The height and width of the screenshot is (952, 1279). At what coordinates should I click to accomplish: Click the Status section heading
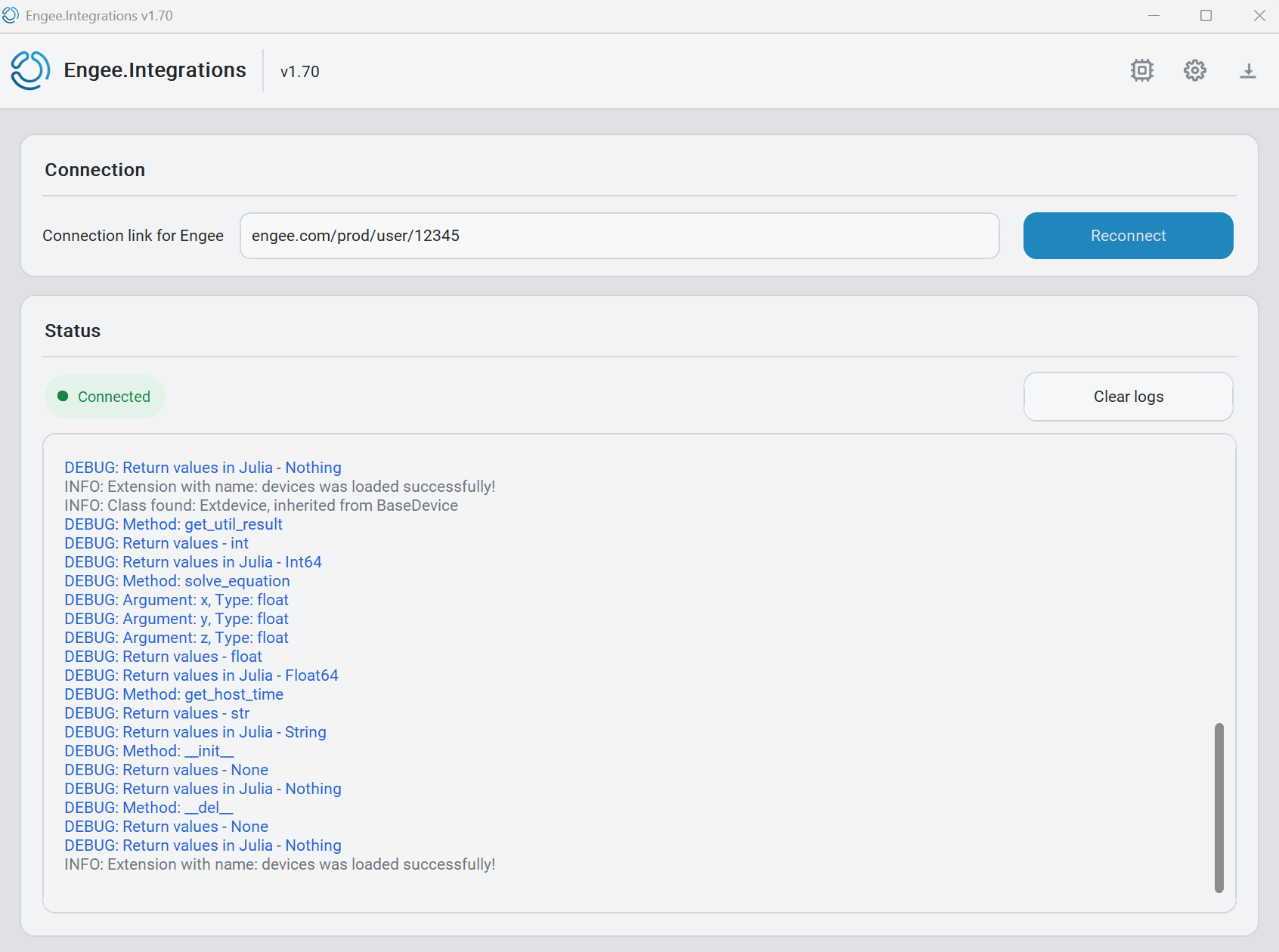pyautogui.click(x=73, y=331)
